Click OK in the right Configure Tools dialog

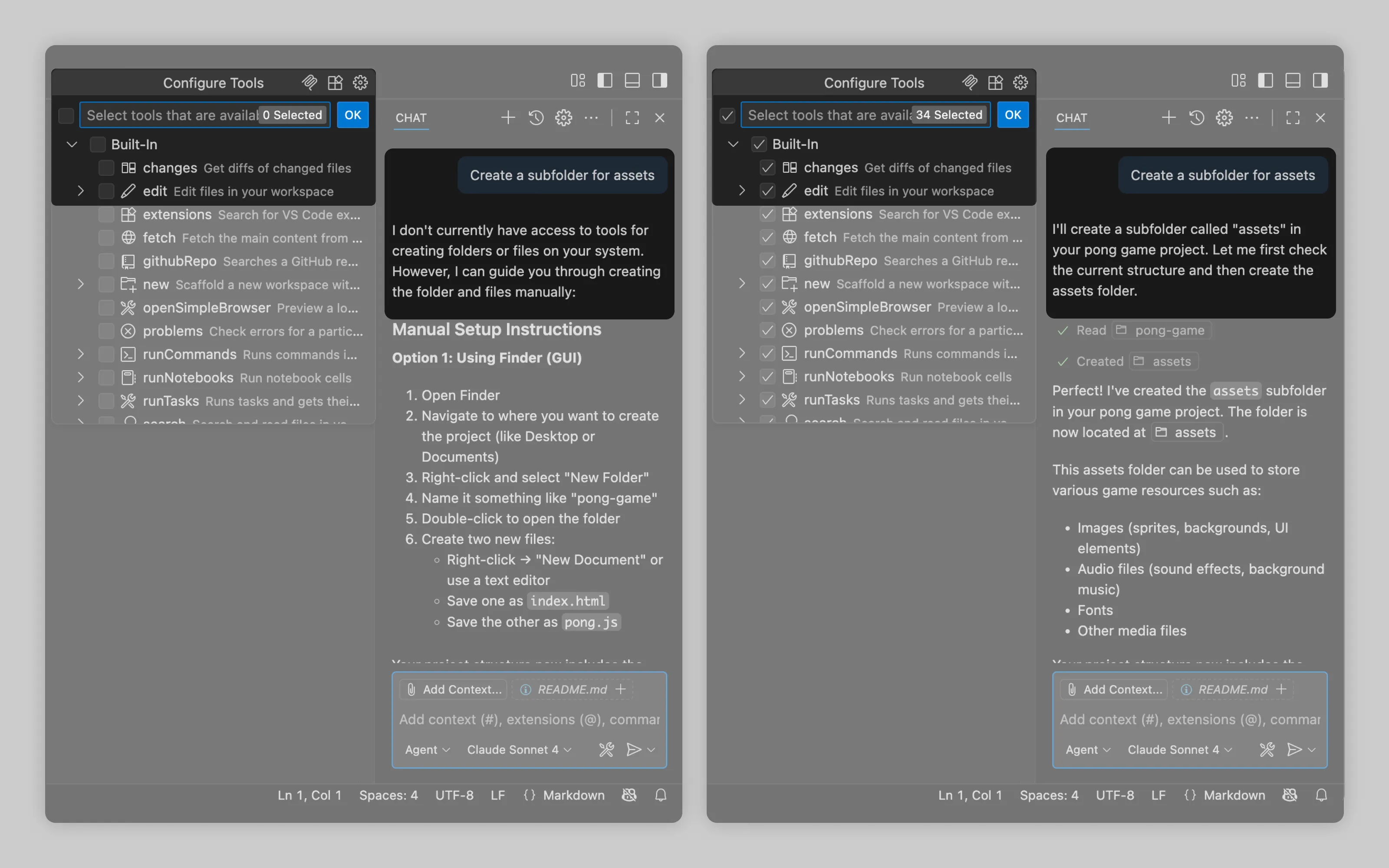coord(1013,115)
